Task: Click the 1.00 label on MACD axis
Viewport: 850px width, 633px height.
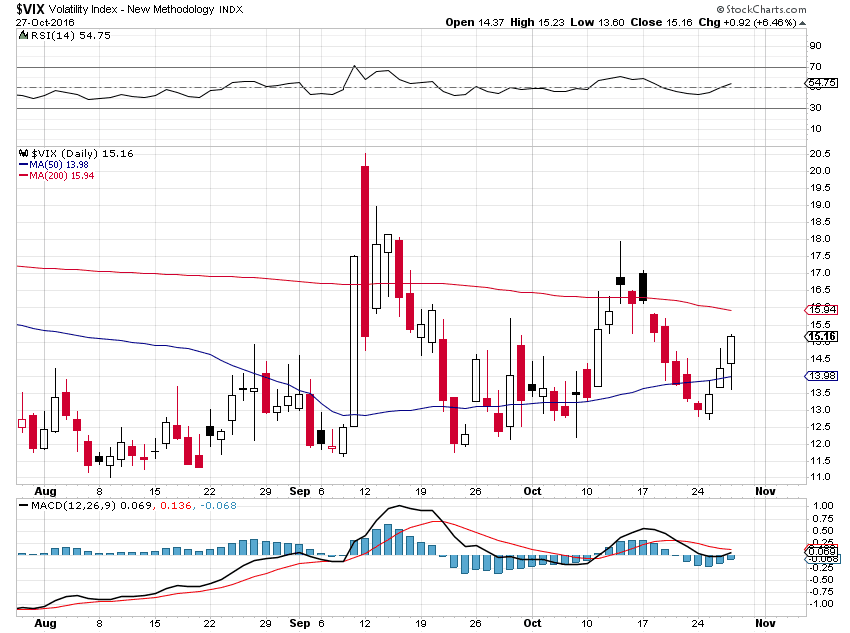Action: point(823,506)
